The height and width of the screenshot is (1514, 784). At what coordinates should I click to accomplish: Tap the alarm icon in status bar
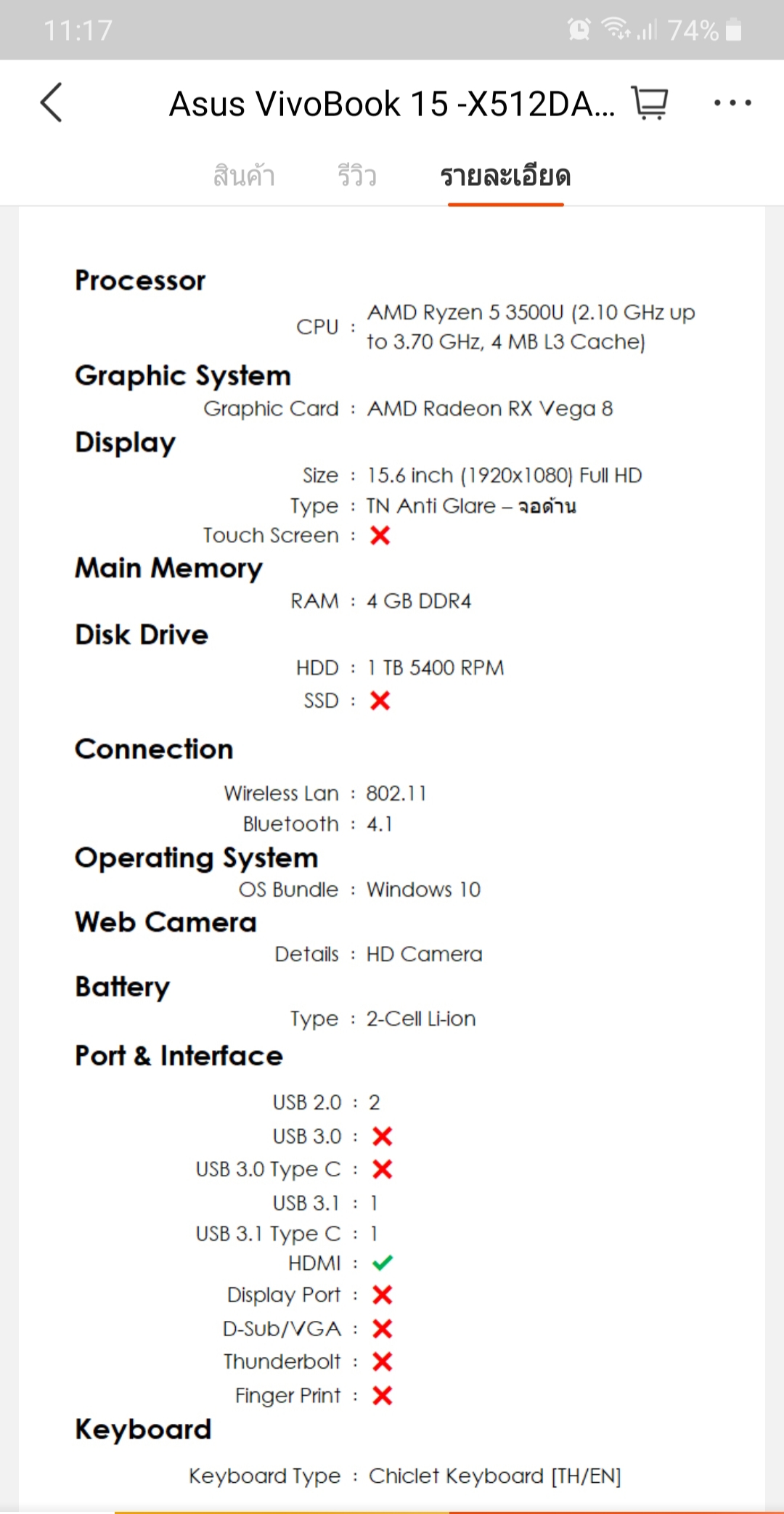point(579,30)
